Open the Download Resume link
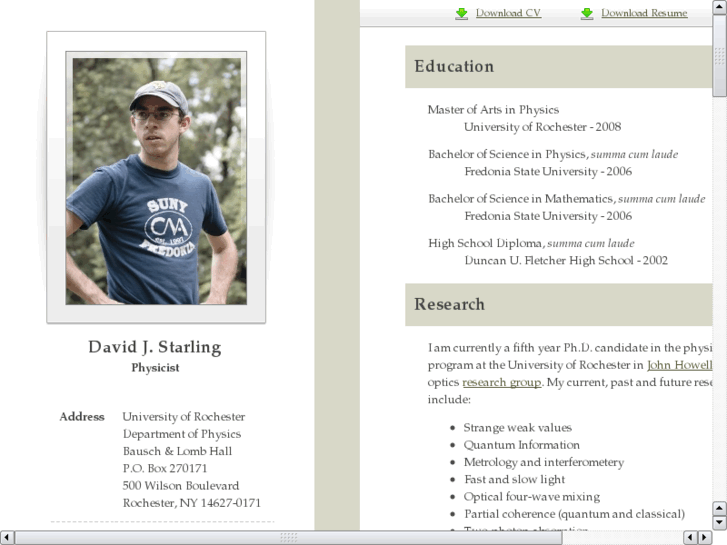Image resolution: width=727 pixels, height=545 pixels. click(x=644, y=13)
